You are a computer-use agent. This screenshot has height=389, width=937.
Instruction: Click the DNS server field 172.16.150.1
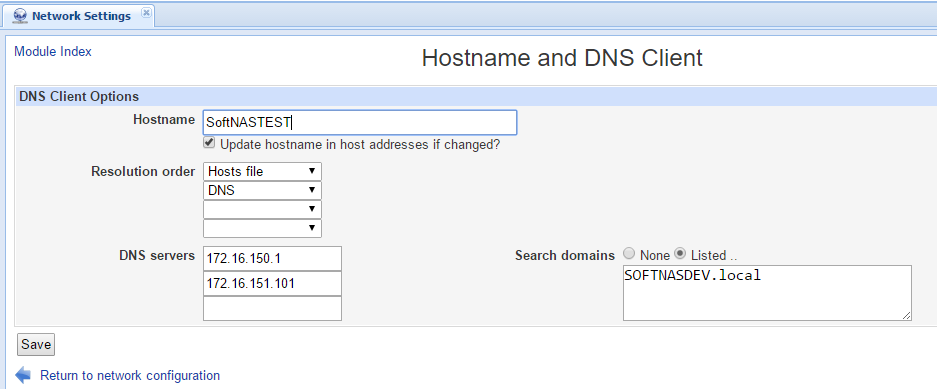(x=272, y=259)
